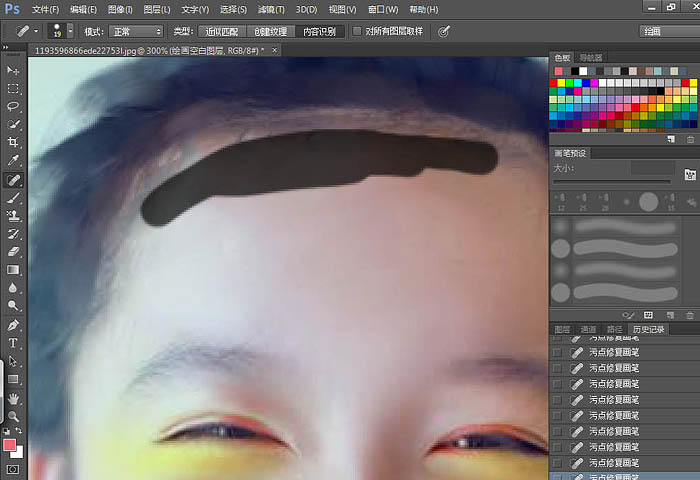Create new swatch from foreground color
The image size is (700, 480).
point(671,139)
